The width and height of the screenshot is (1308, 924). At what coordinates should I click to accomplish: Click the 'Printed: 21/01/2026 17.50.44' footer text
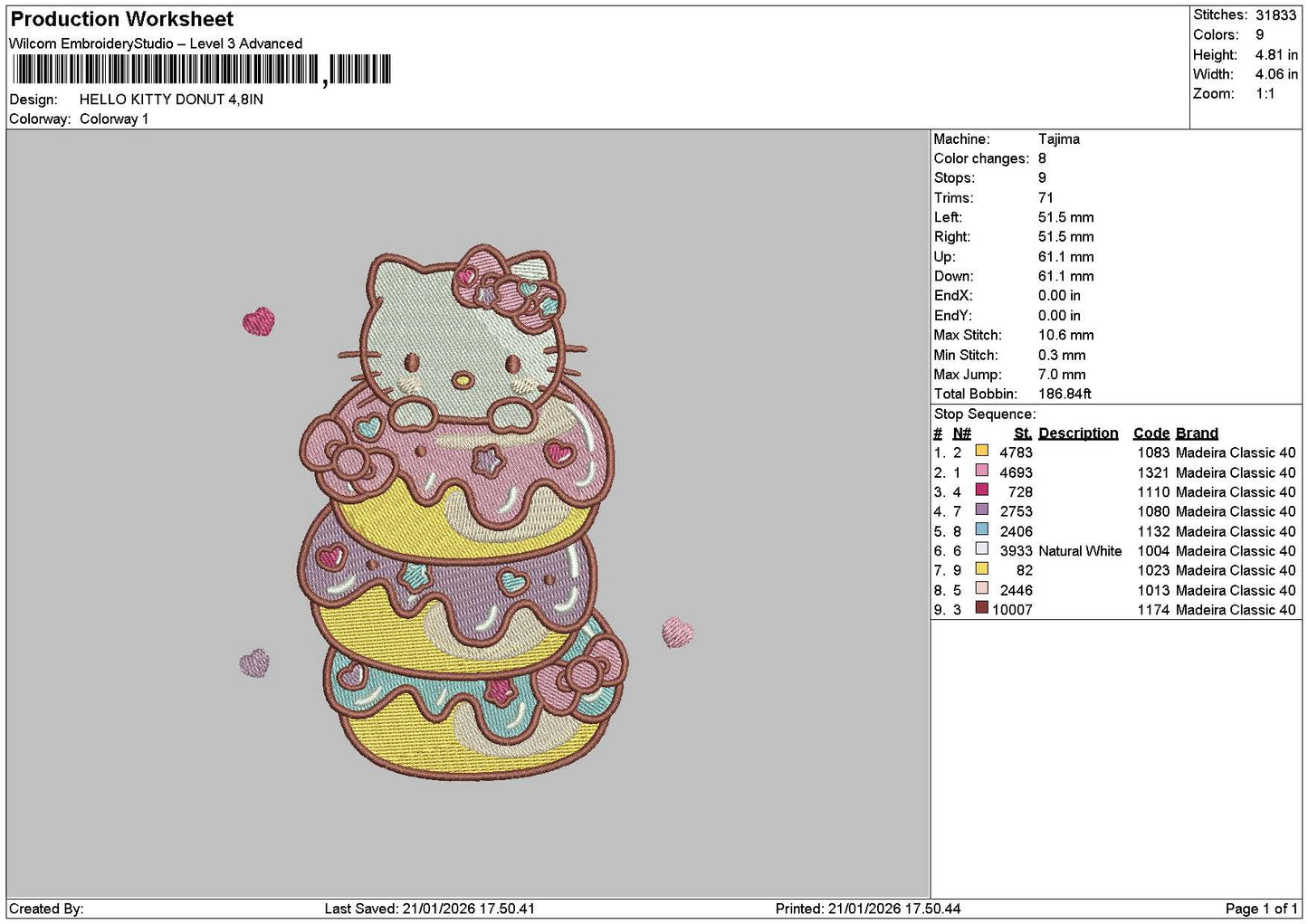pyautogui.click(x=868, y=909)
